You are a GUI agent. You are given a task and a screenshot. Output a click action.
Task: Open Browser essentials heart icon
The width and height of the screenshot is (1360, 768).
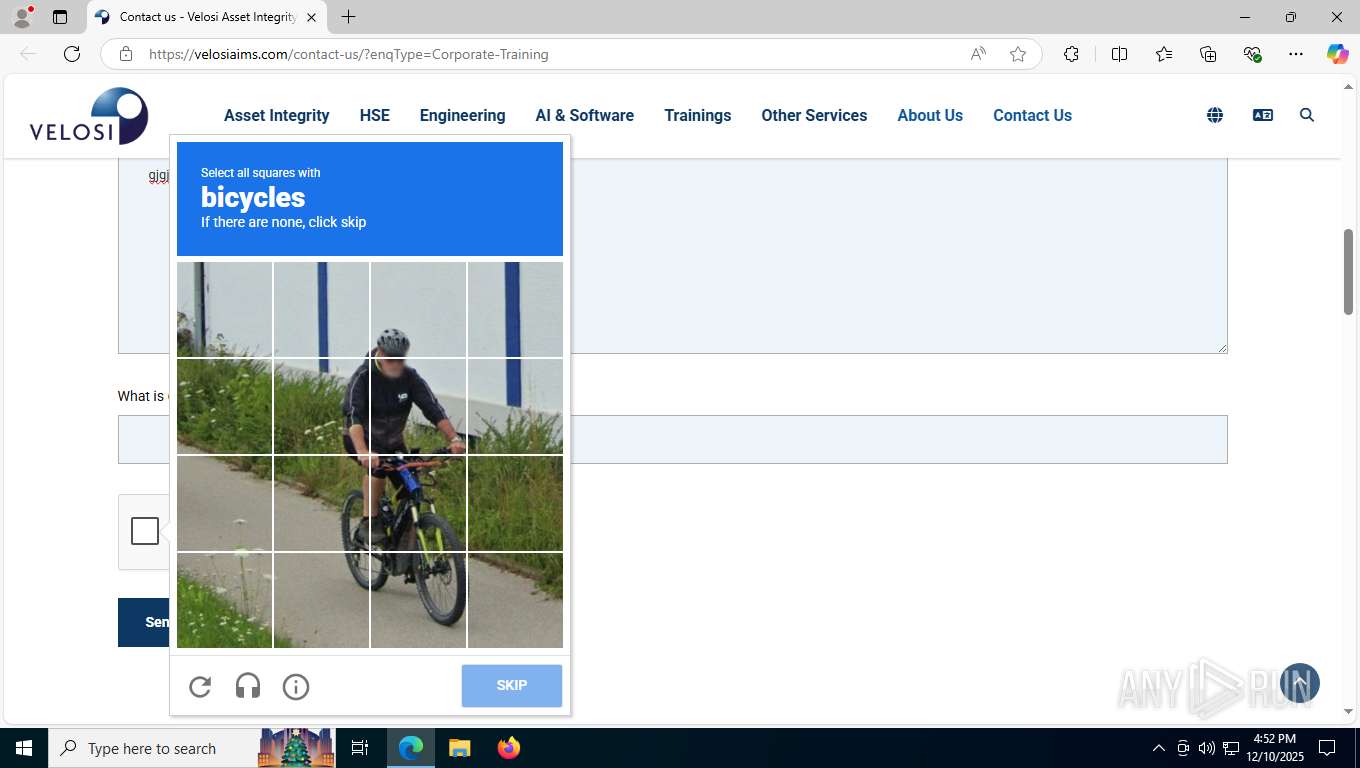[x=1252, y=54]
